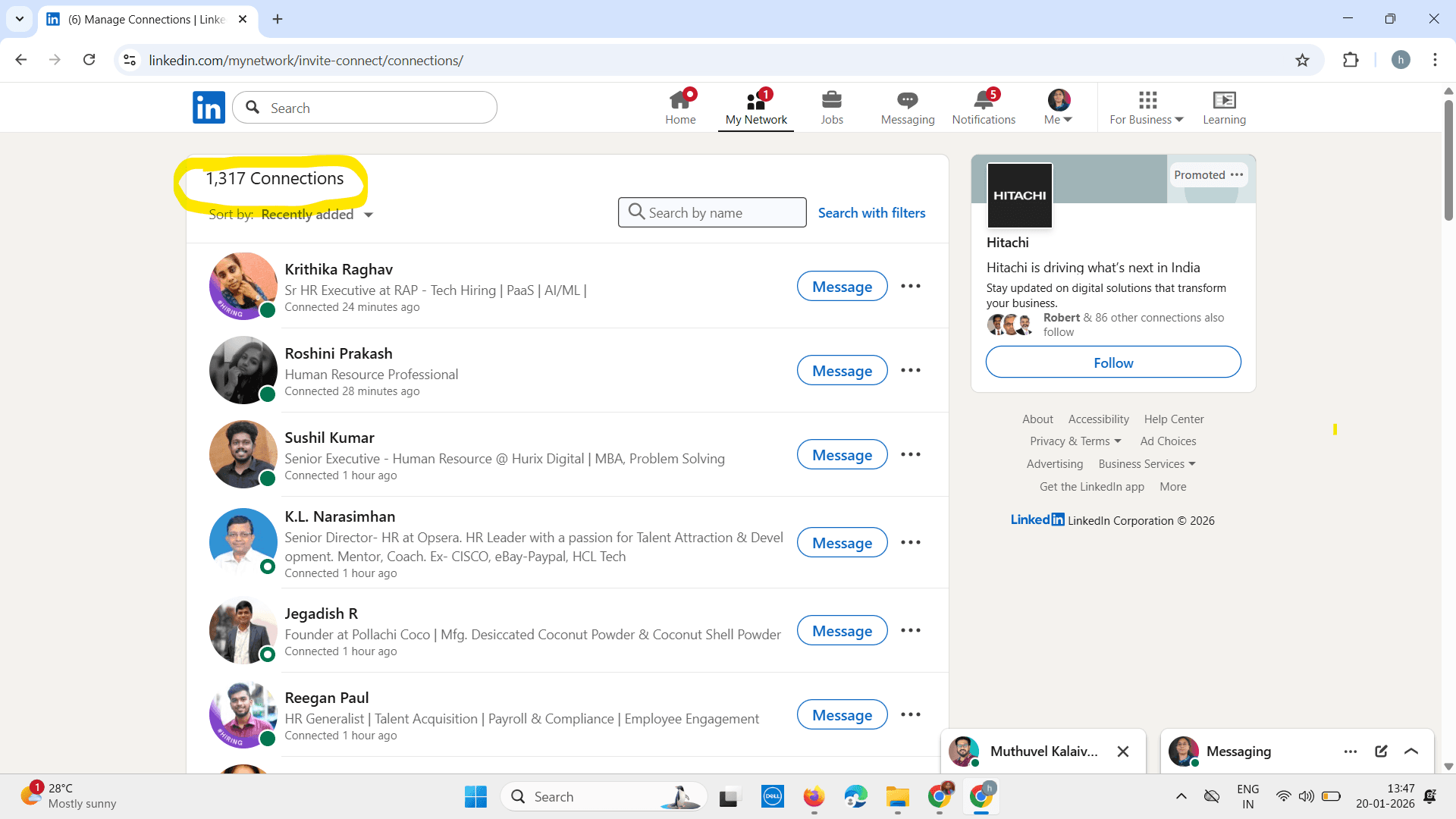Open the Promoted ad options menu

tap(1237, 174)
